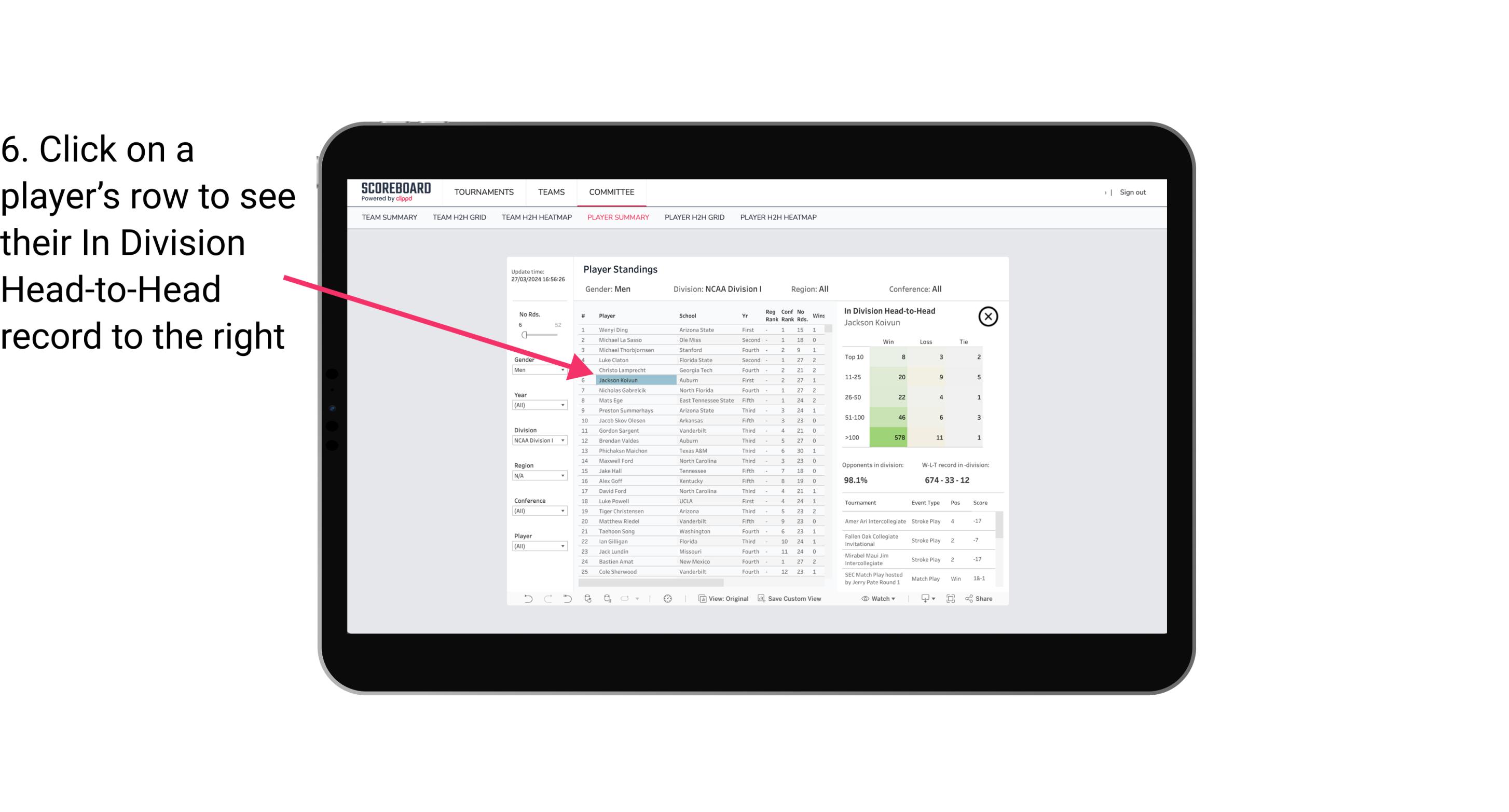The width and height of the screenshot is (1509, 812).
Task: Select the PLAYER SUMMARY tab
Action: 616,218
